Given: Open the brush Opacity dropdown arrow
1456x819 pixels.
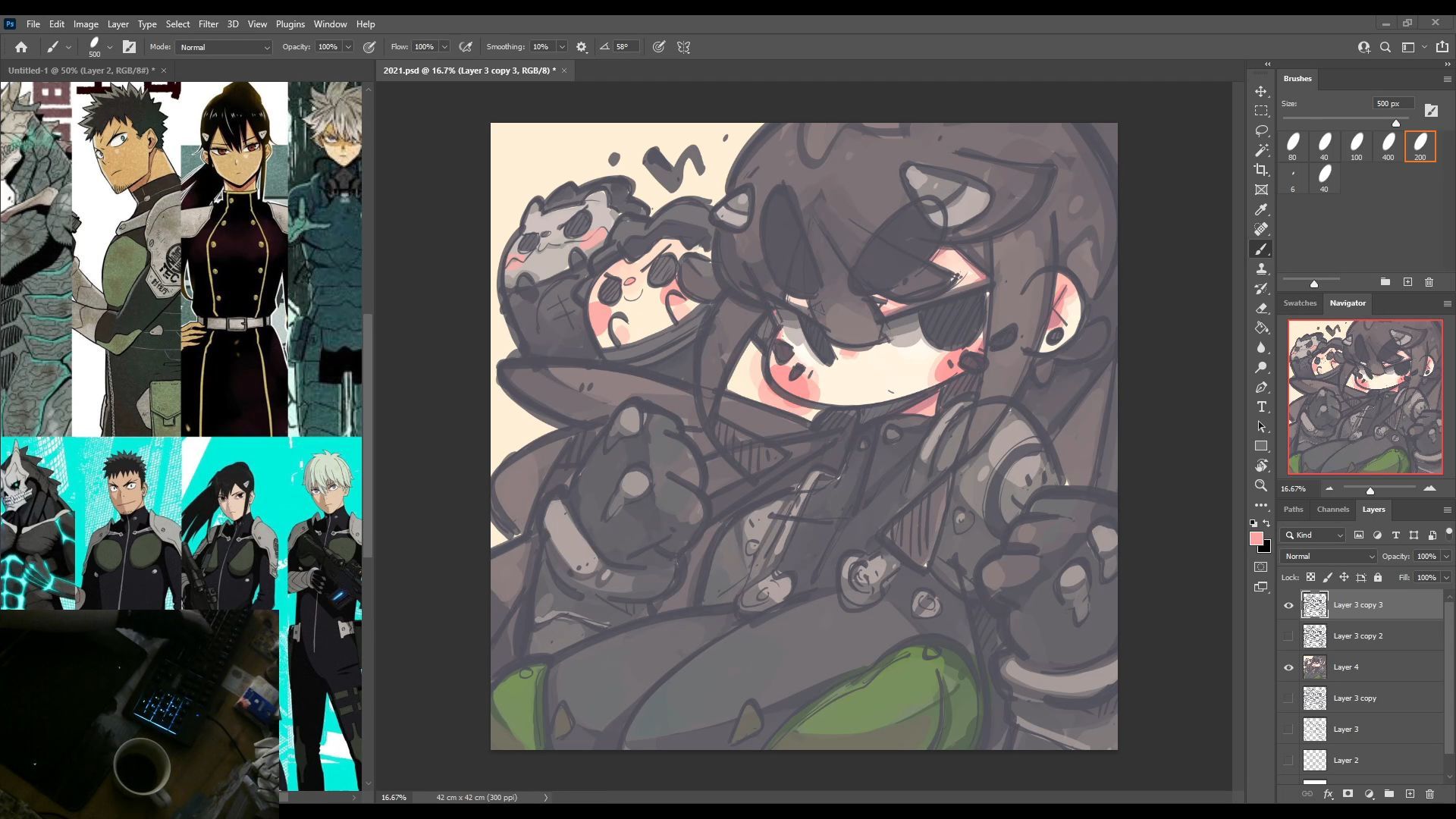Looking at the screenshot, I should (x=348, y=47).
